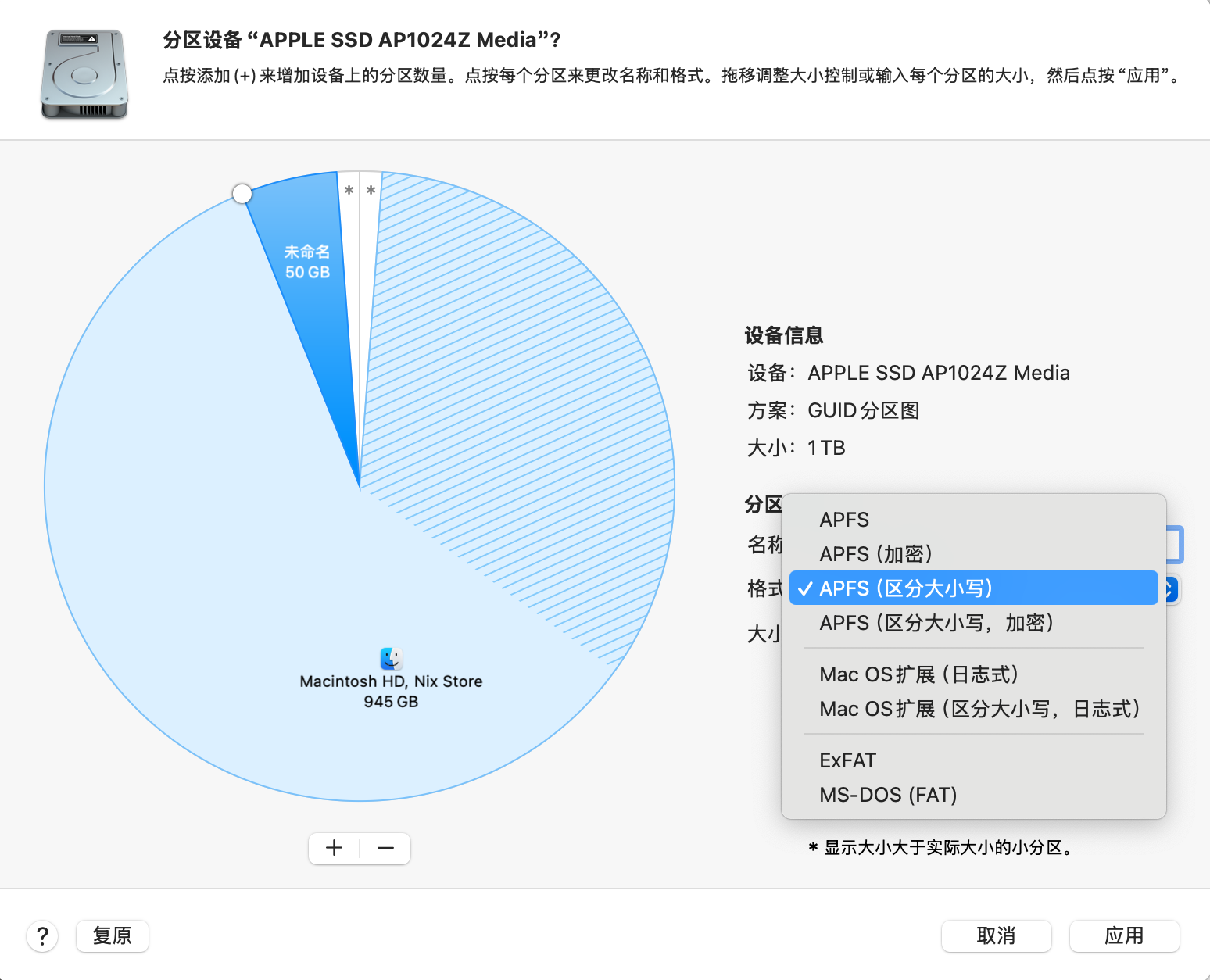The height and width of the screenshot is (980, 1210).
Task: Click the remove partition minus button
Action: click(385, 848)
